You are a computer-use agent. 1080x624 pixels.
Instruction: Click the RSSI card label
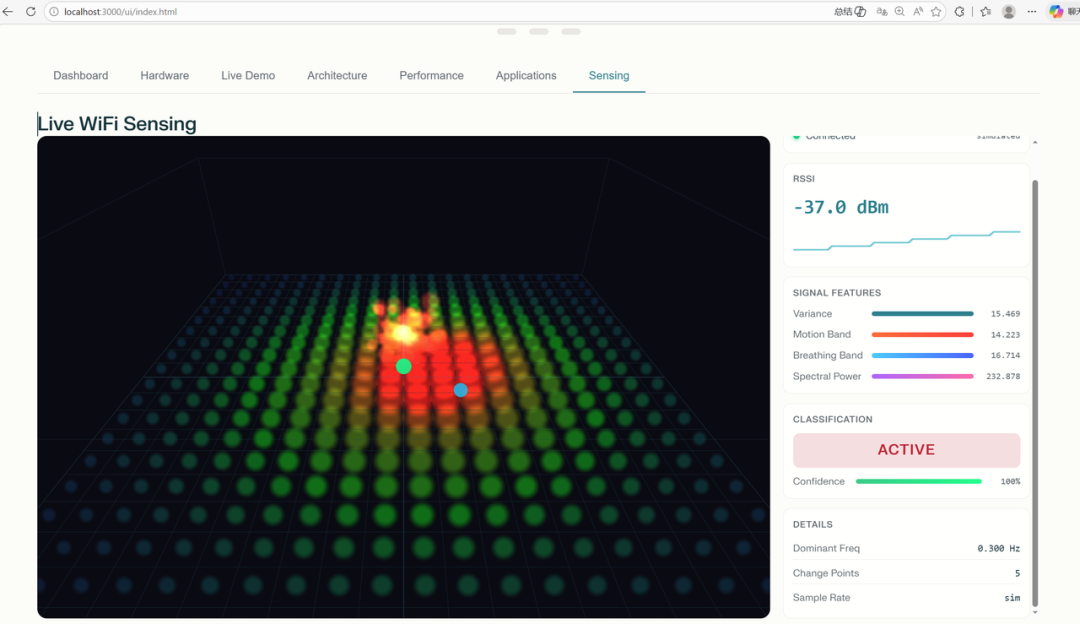(x=804, y=179)
